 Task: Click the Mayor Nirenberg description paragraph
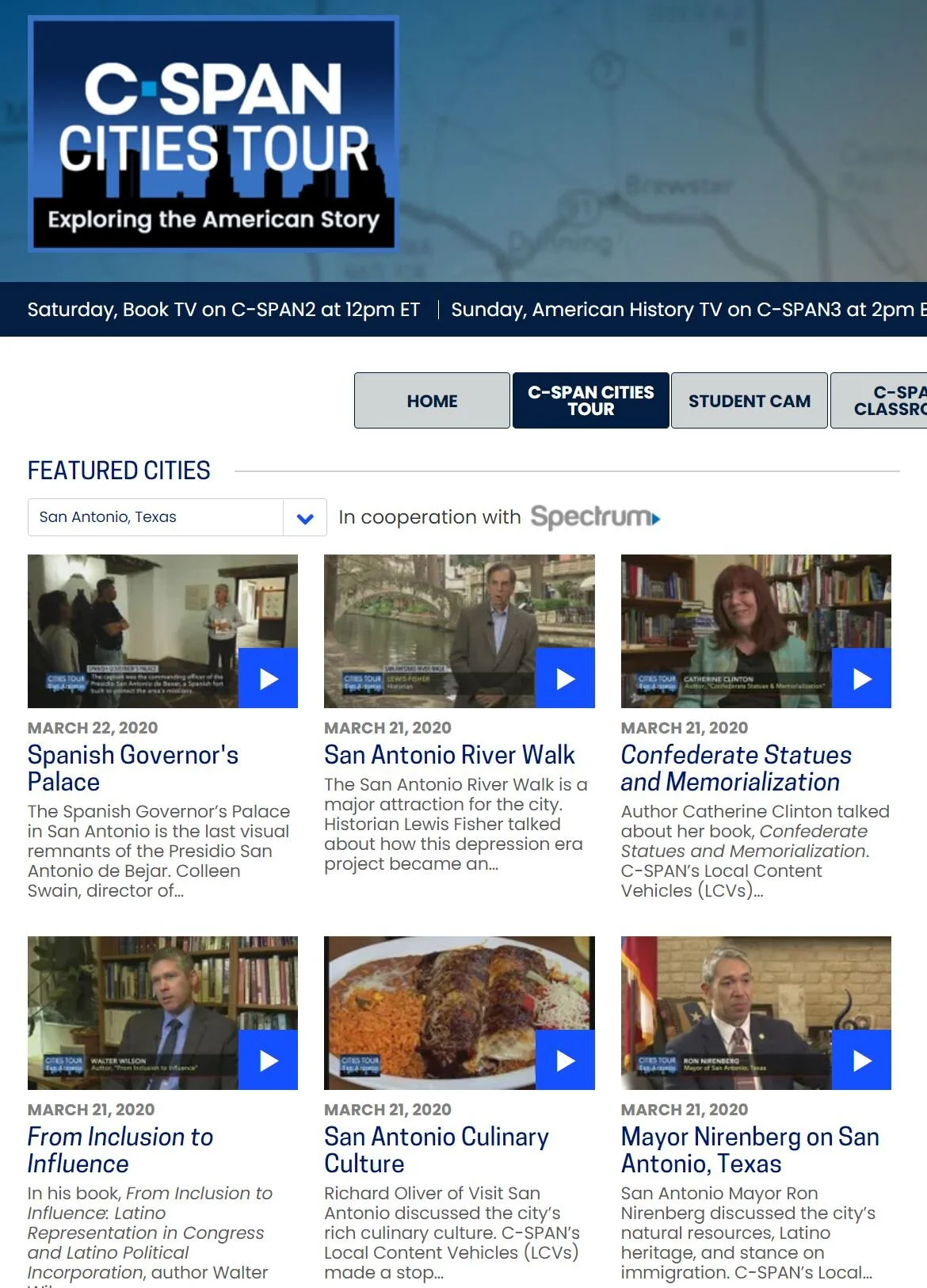pos(748,1233)
